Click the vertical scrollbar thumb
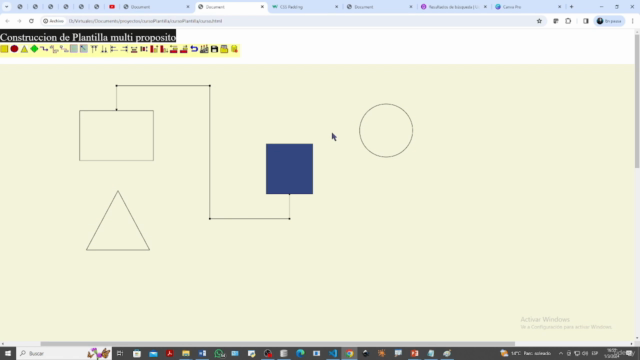640x360 pixels. [x=637, y=101]
